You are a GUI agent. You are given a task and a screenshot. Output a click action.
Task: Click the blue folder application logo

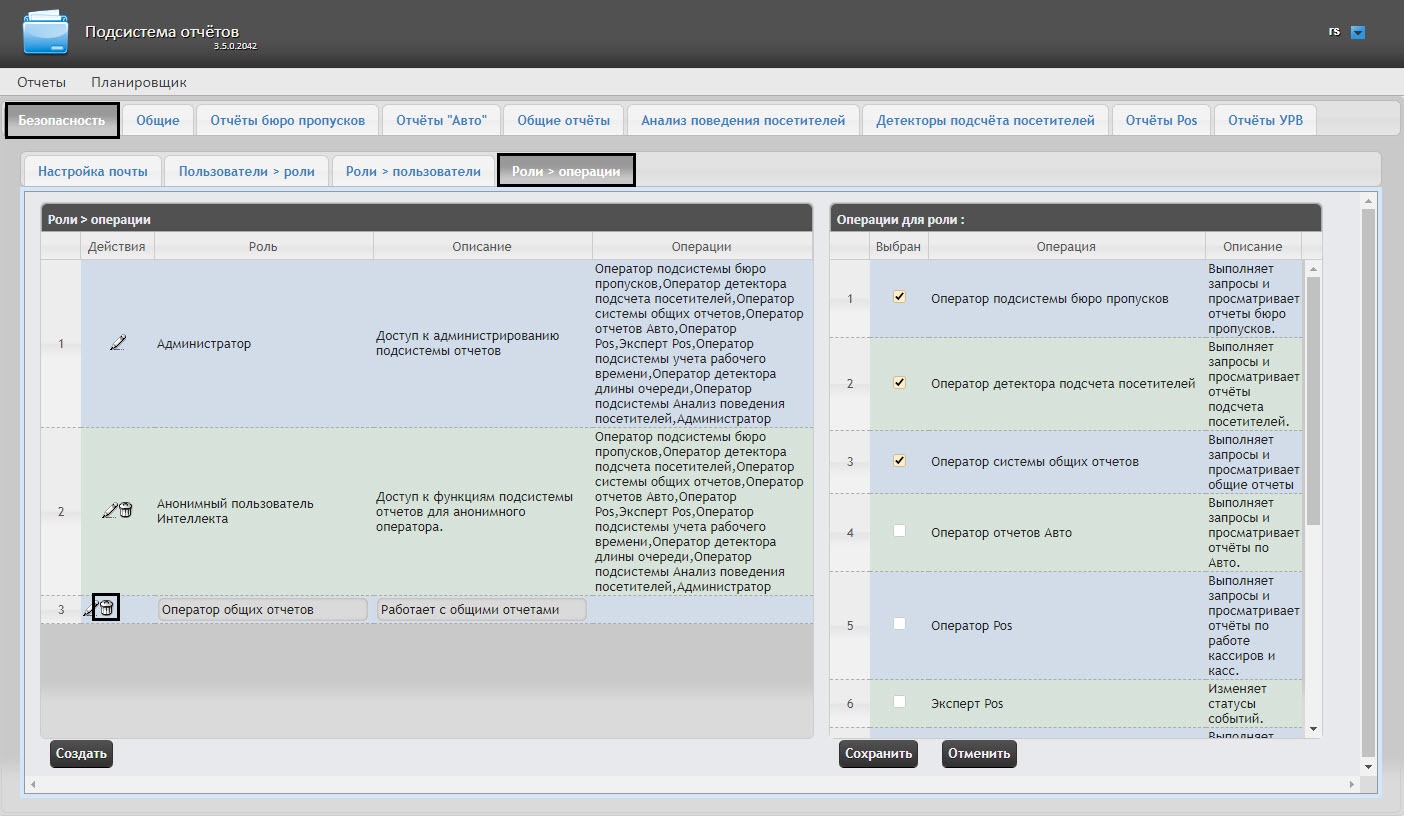pyautogui.click(x=45, y=33)
